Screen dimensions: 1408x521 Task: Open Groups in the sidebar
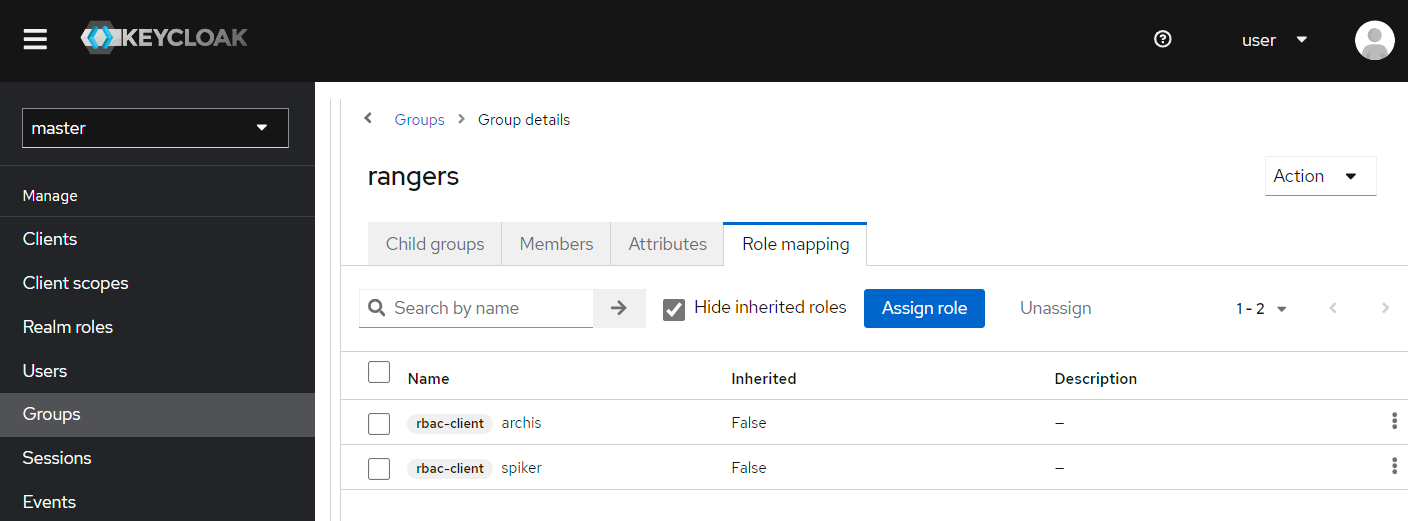[x=157, y=414]
